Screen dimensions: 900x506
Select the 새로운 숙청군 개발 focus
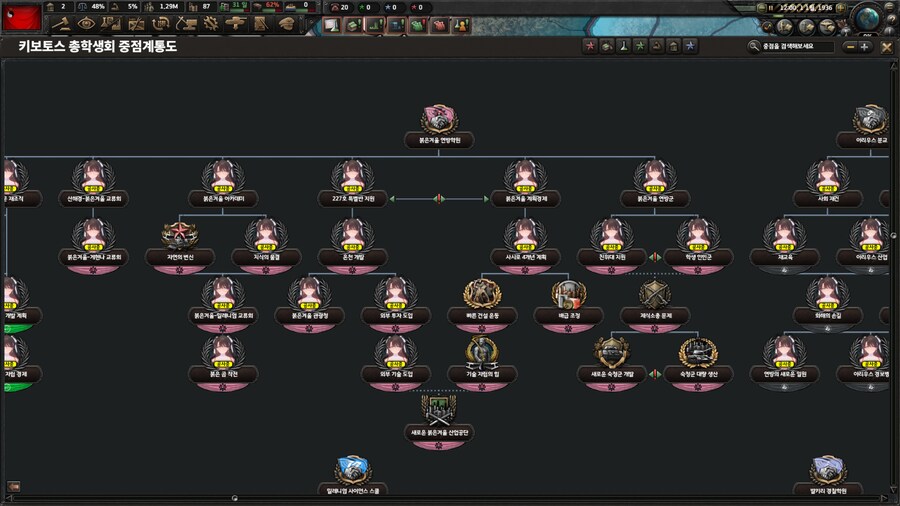611,352
